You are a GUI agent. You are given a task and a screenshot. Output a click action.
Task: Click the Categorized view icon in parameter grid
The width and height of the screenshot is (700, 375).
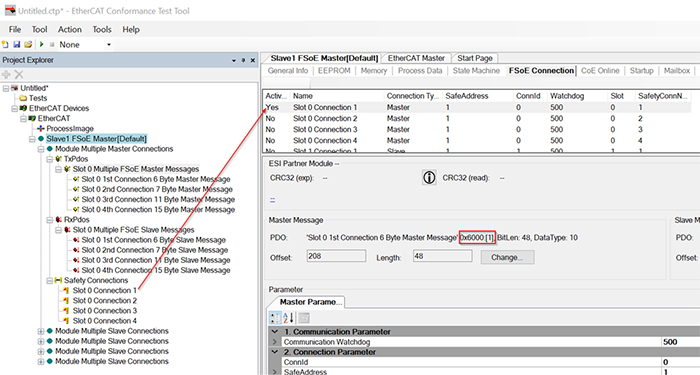point(275,318)
